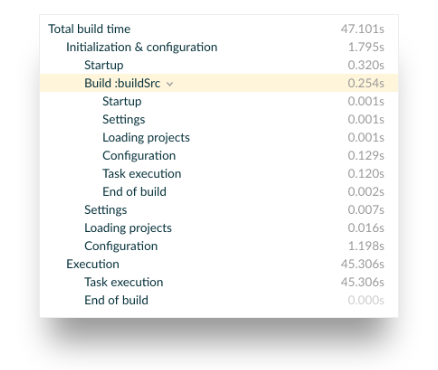Select End of build row with 0.002s
The image size is (438, 370).
(219, 191)
